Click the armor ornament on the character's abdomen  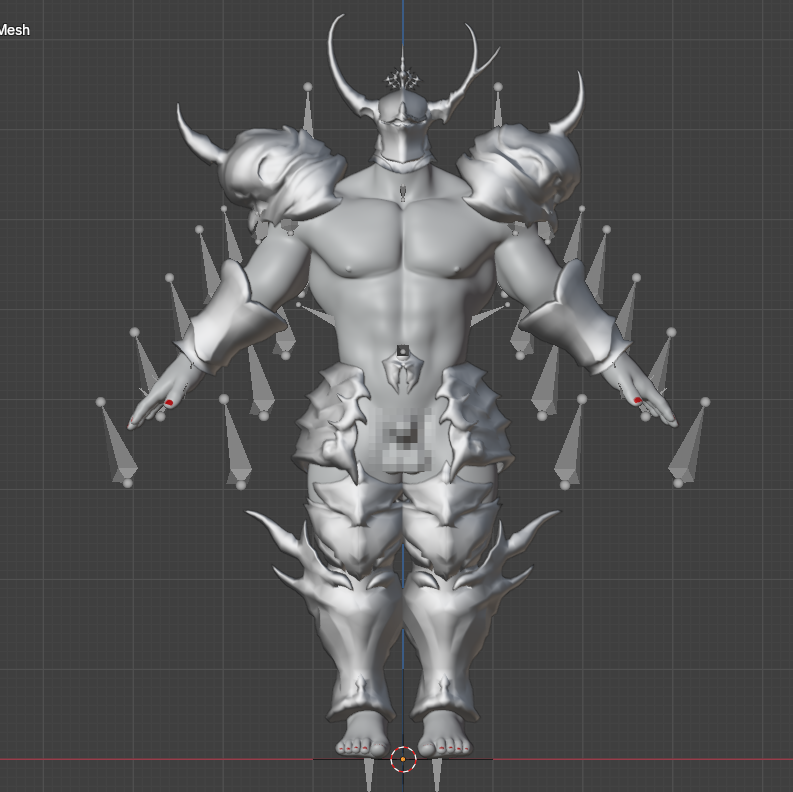tap(403, 373)
